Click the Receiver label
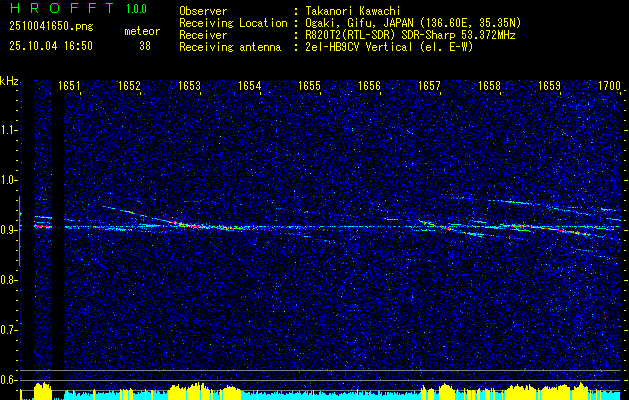629x400 pixels. (x=203, y=35)
